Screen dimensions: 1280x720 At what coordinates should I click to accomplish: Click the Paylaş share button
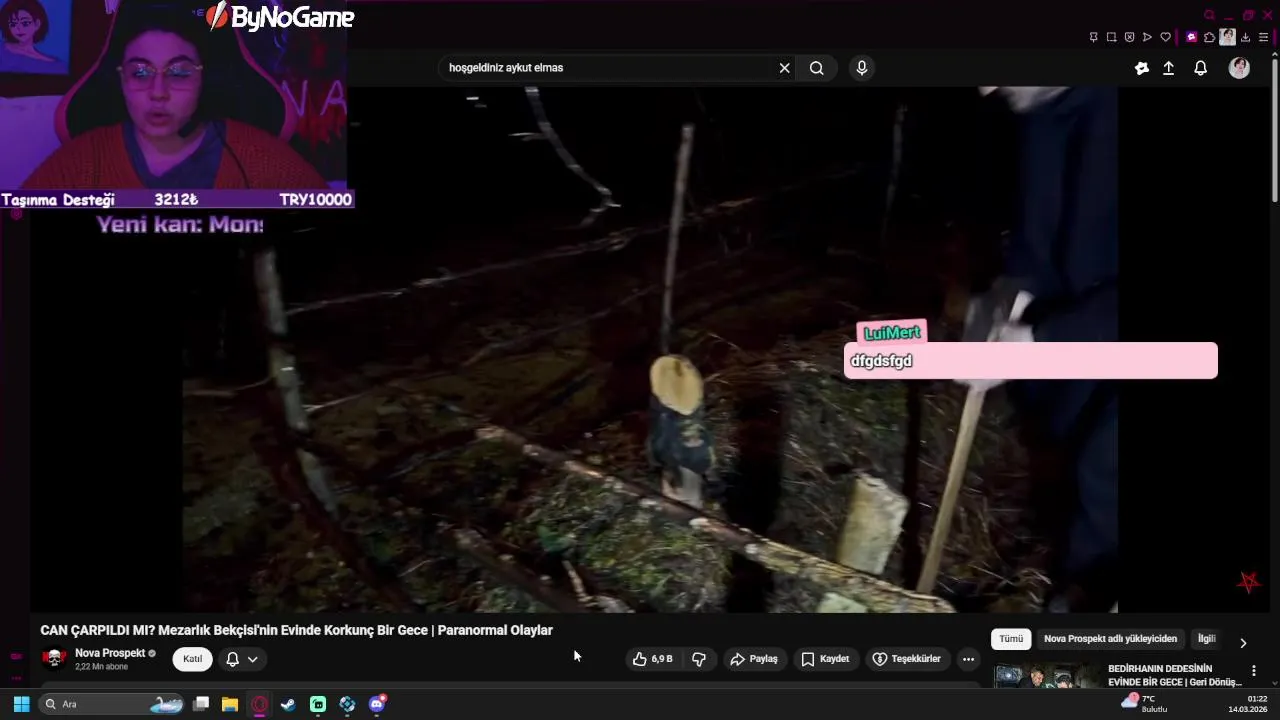click(754, 659)
